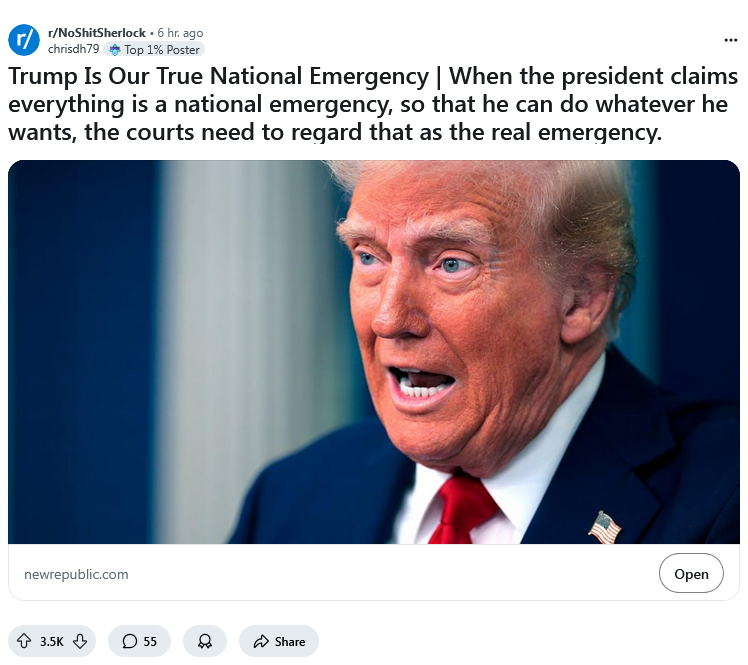Click the flag lapel pin in photo
Viewport: 748px width, 665px height.
coord(604,527)
